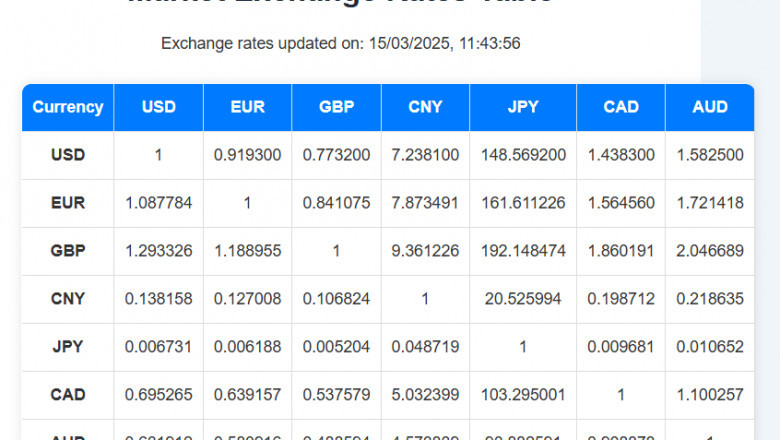
Task: Click the USD row label
Action: (68, 155)
